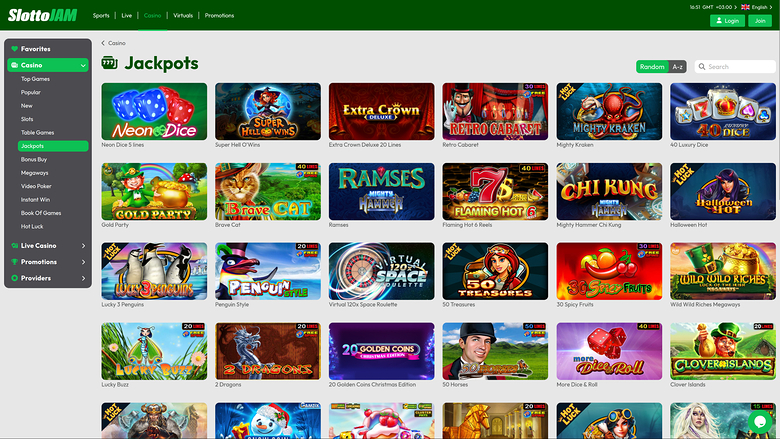The width and height of the screenshot is (780, 439).
Task: Open the 50 Treasures game
Action: click(495, 271)
